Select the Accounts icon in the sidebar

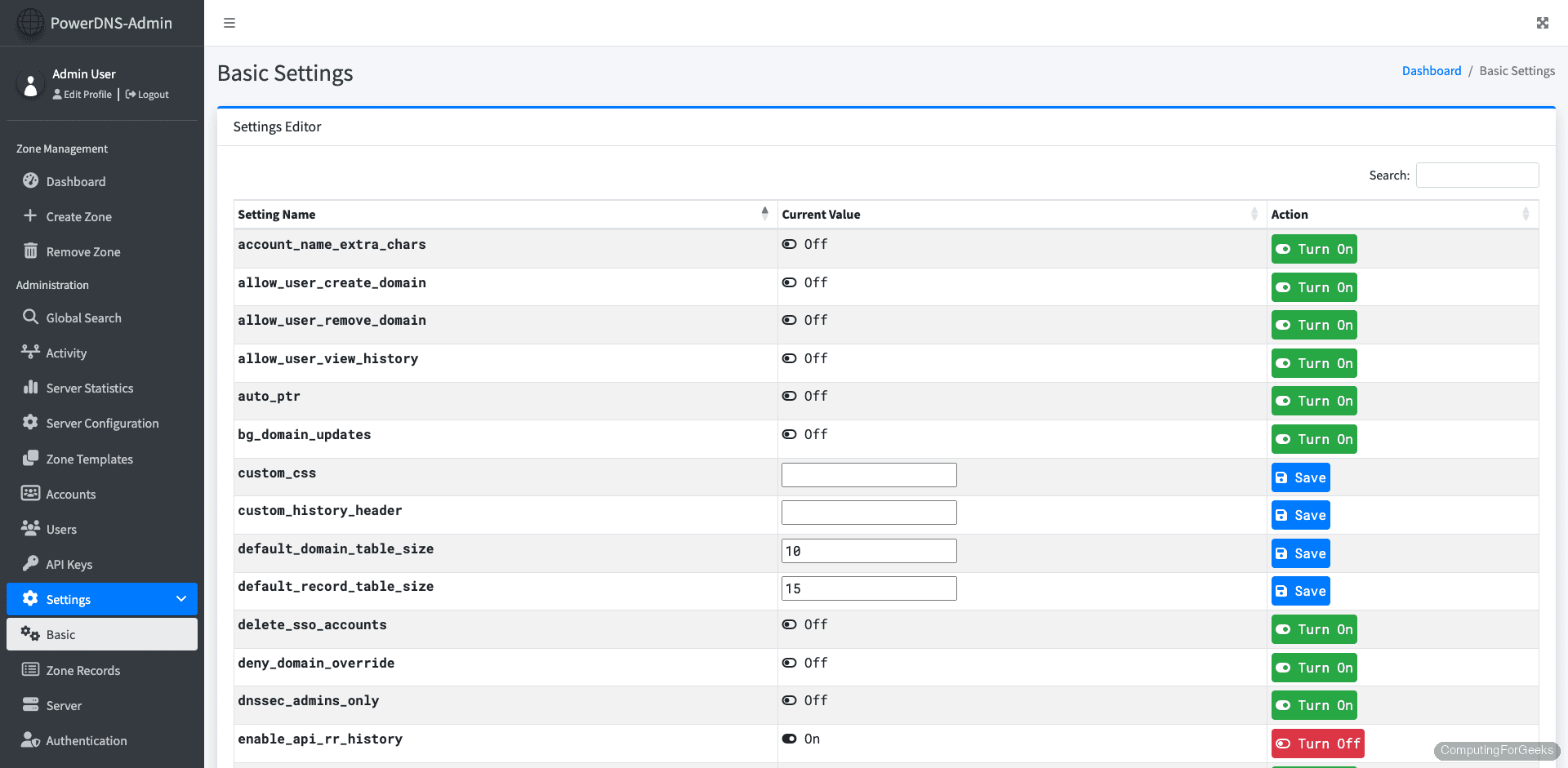pyautogui.click(x=30, y=493)
